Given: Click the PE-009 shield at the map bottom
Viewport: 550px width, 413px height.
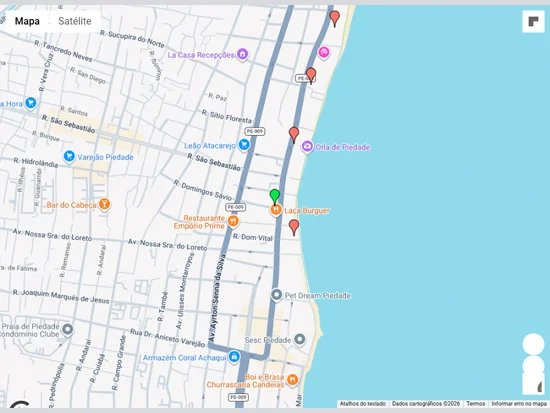Looking at the screenshot, I should (x=239, y=397).
